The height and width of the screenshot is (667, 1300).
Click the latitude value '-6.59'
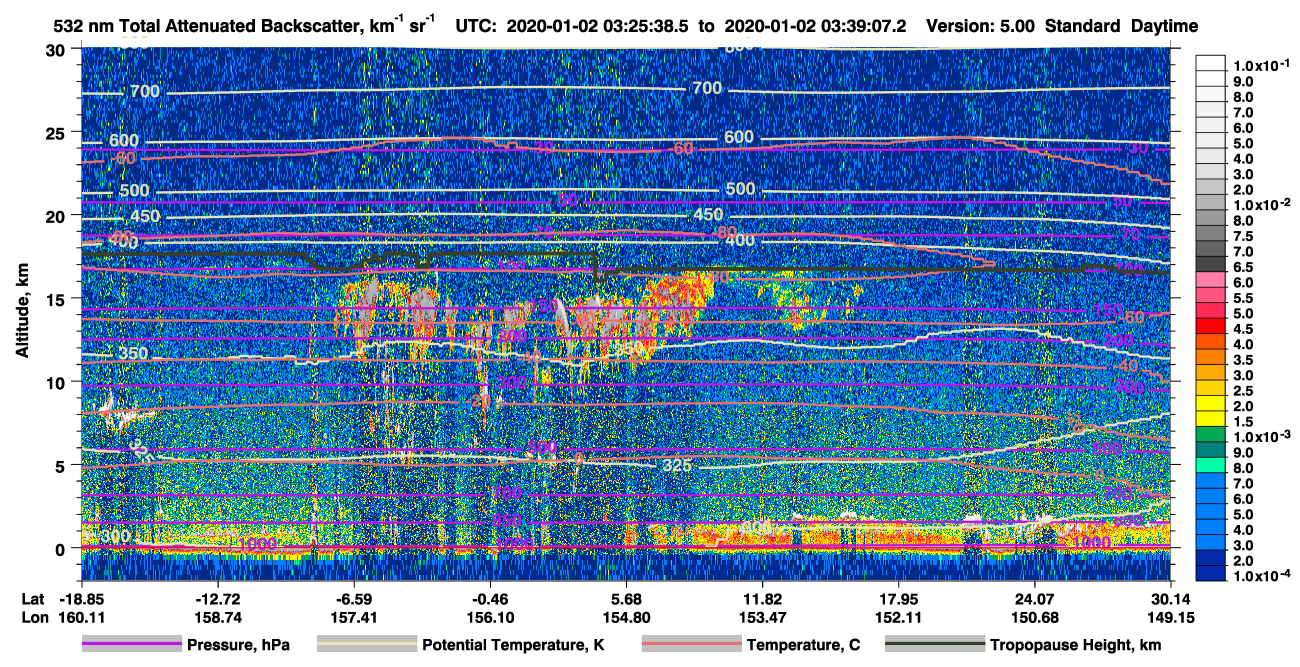point(354,599)
